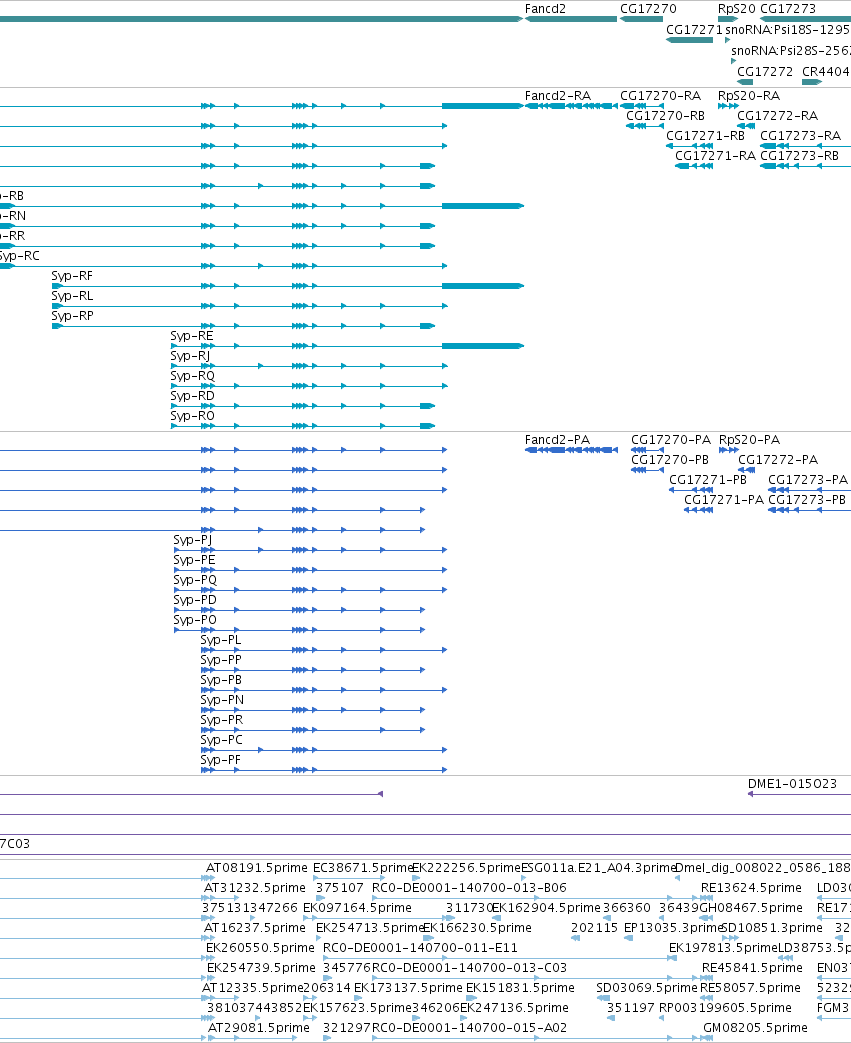Image resolution: width=851 pixels, height=1043 pixels.
Task: Select the RE45841.5prime EST label
Action: [x=753, y=968]
